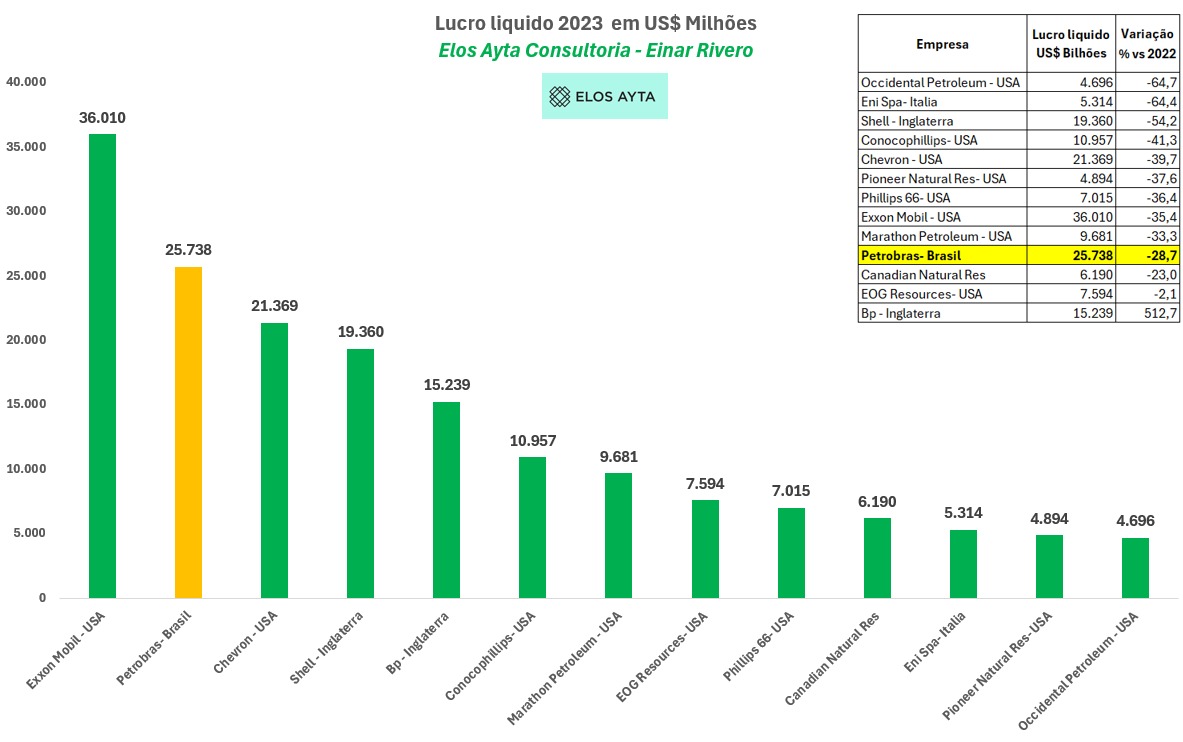Viewport: 1183px width, 742px height.
Task: Click subtitle Elos Ayta Consultoria - Einar Rivero
Action: pos(595,51)
